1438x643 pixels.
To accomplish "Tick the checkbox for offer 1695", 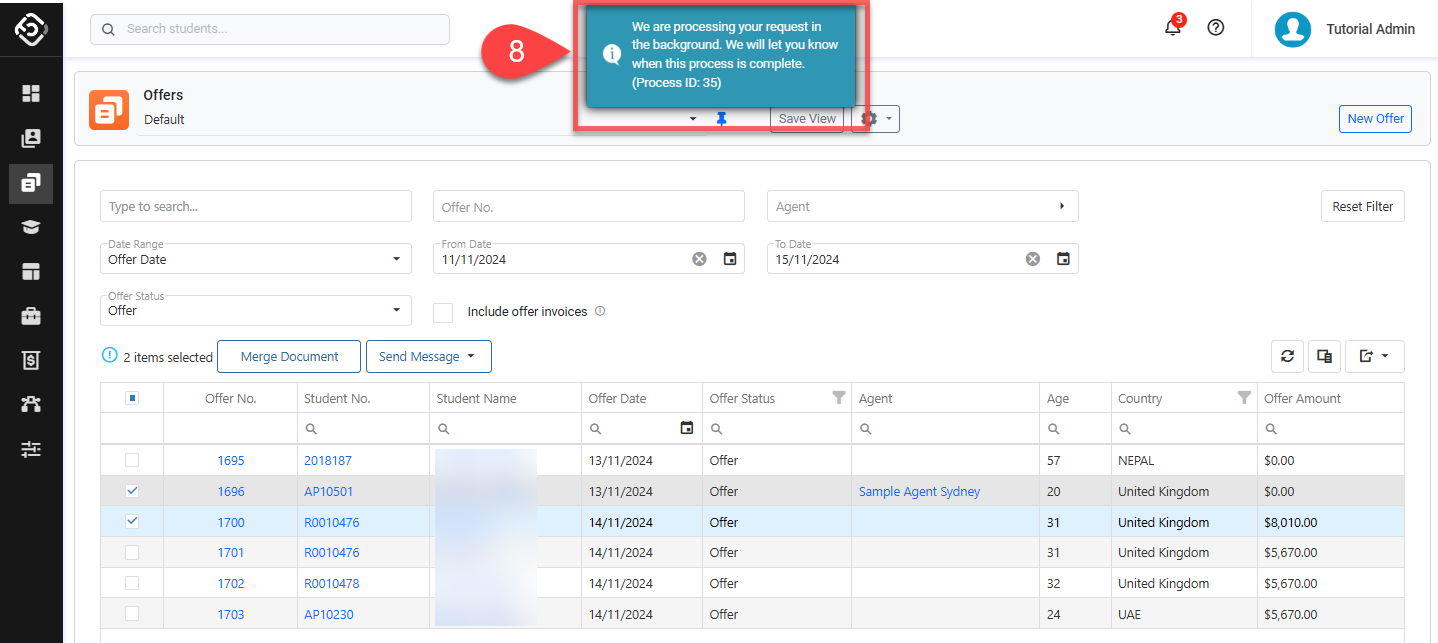I will pos(132,461).
